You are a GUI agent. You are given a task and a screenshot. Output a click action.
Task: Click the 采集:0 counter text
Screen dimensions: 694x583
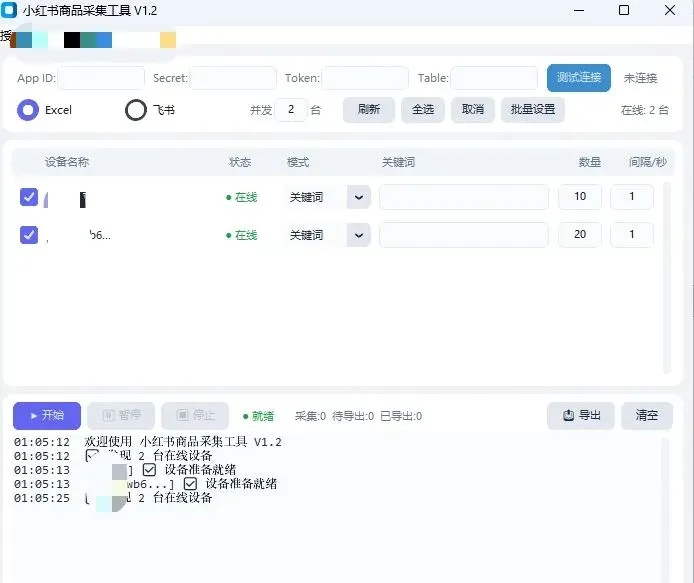pos(310,416)
